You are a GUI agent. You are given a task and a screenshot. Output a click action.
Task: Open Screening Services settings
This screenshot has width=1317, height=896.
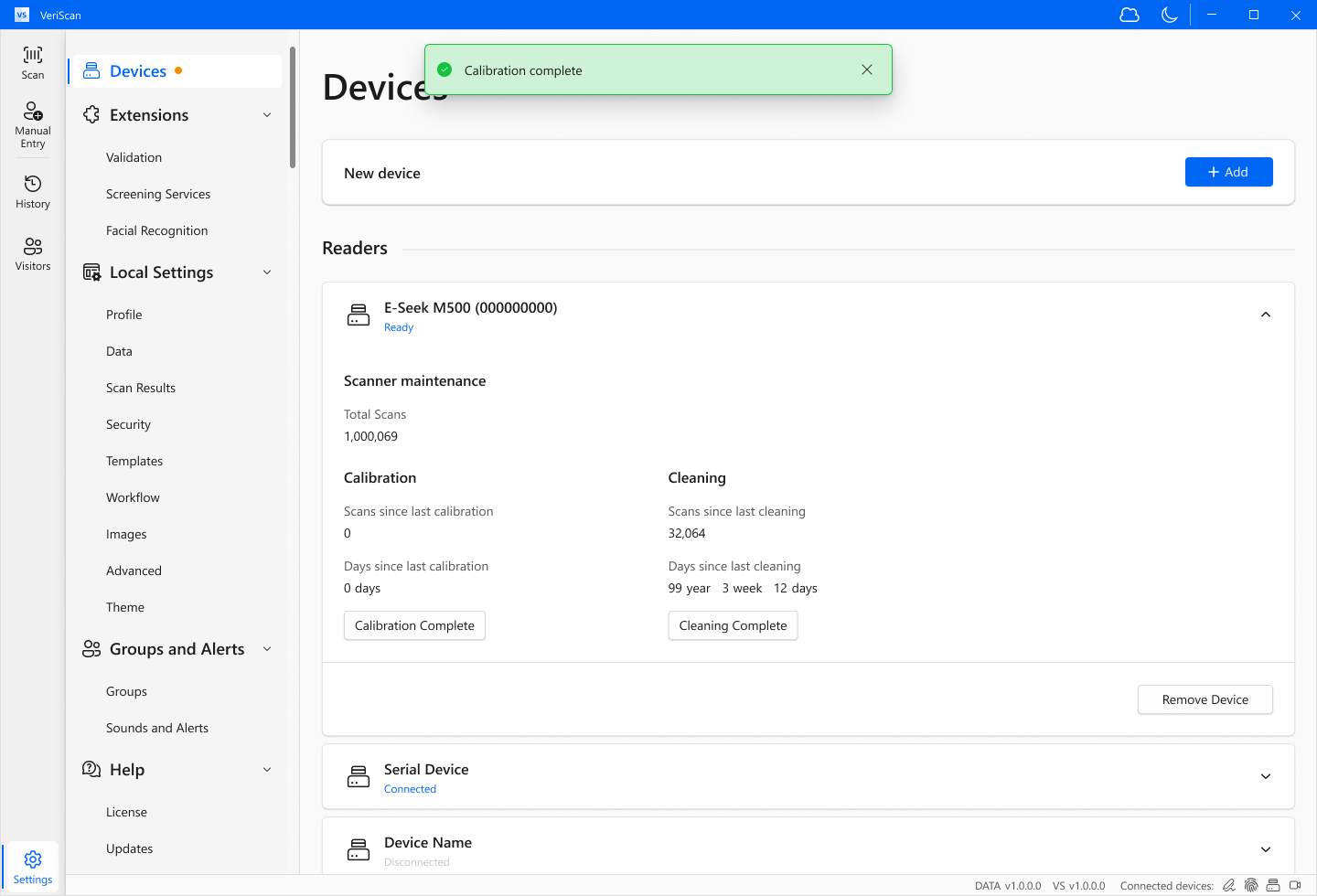coord(158,194)
